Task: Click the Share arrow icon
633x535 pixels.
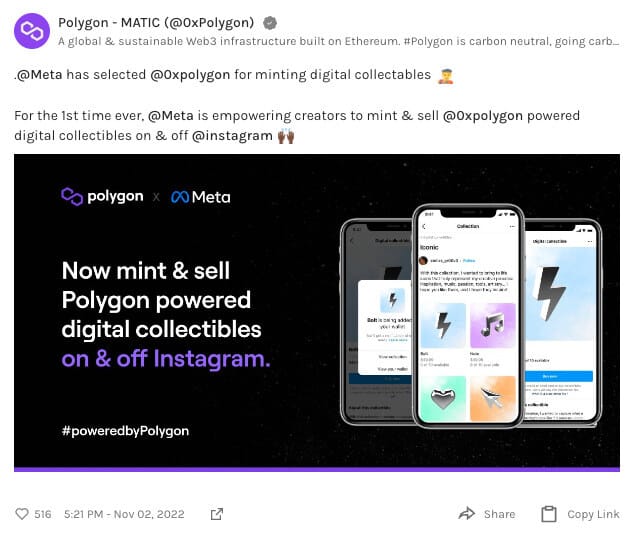Action: coord(467,514)
